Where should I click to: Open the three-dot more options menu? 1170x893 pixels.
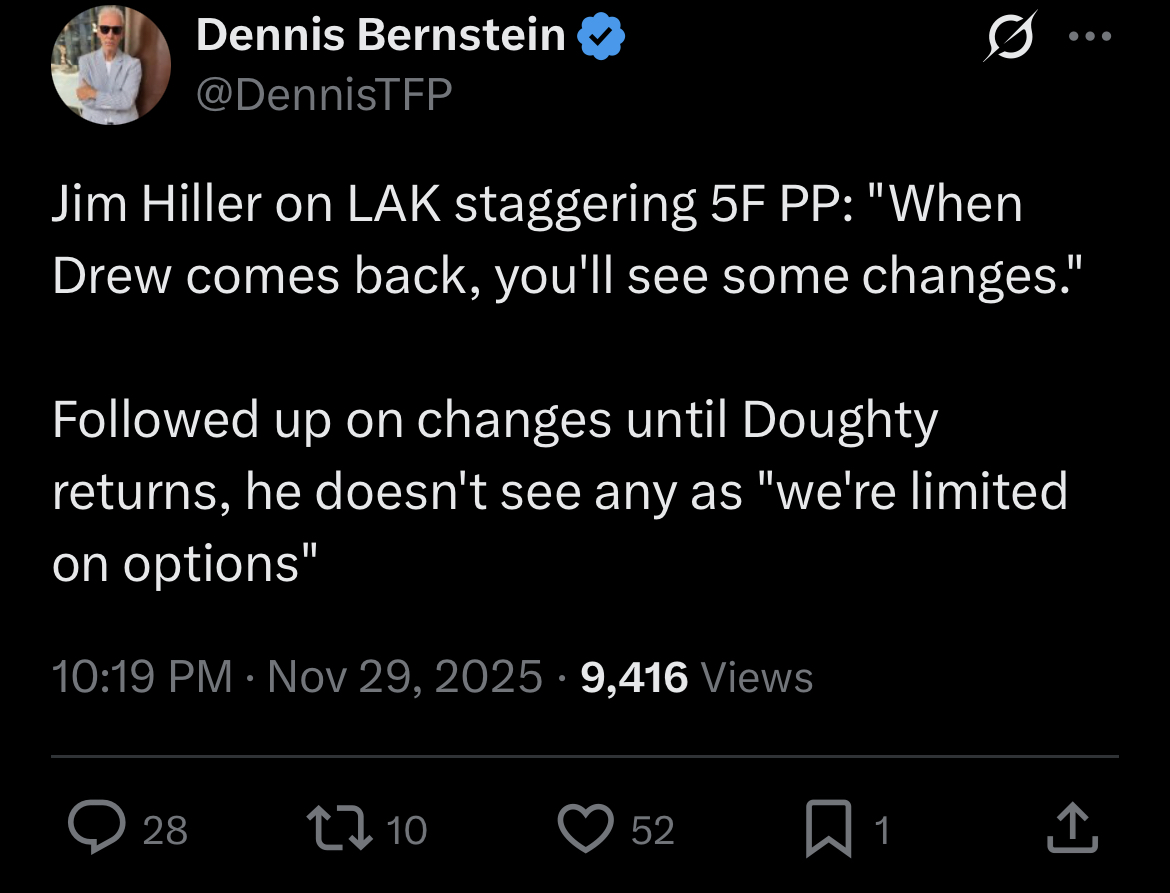coord(1090,37)
